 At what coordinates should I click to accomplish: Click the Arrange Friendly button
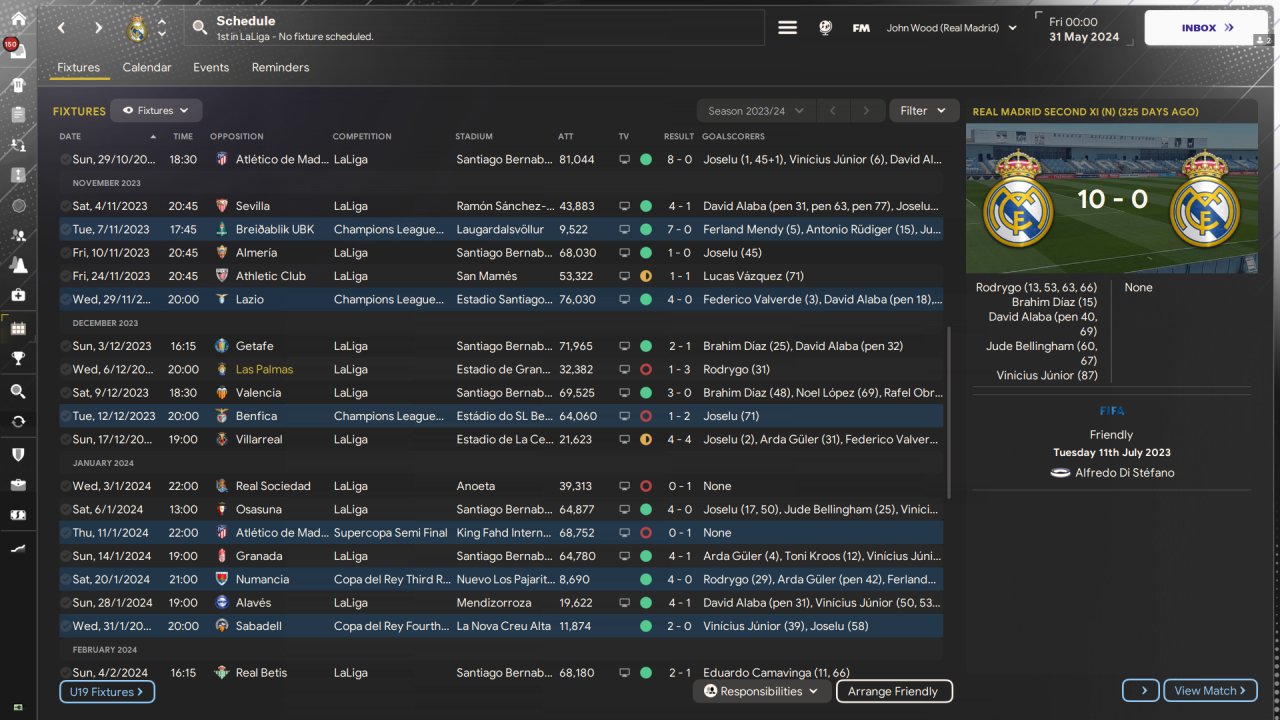(892, 691)
